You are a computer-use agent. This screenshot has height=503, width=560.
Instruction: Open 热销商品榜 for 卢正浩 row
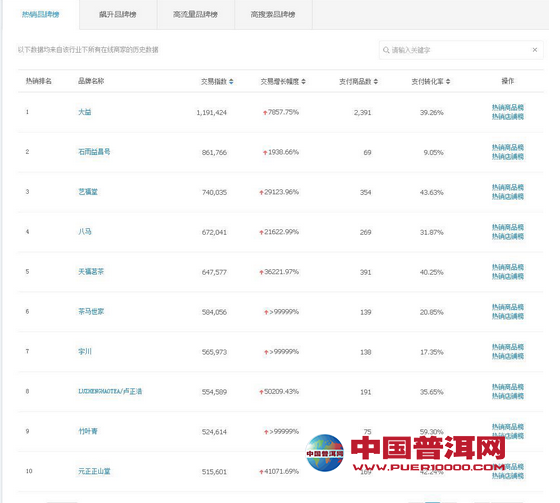click(x=508, y=387)
